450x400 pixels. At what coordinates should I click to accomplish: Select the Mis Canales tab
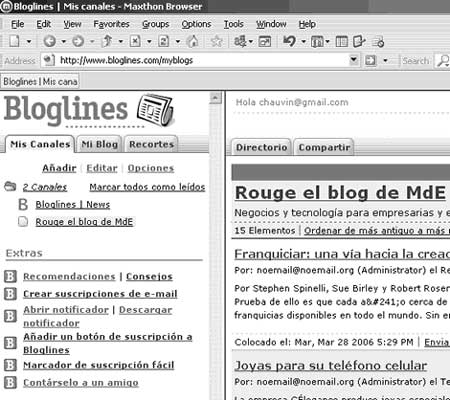click(40, 144)
